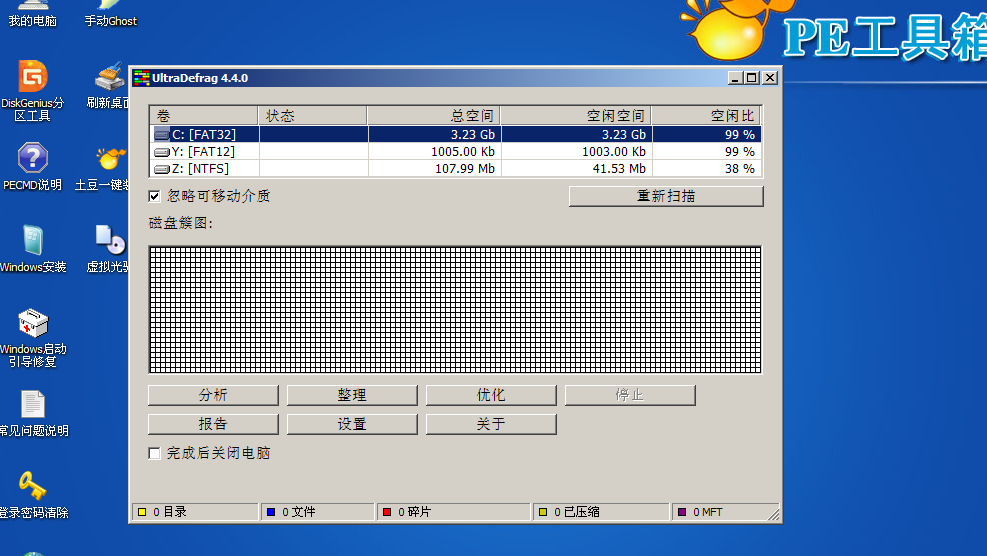Toggle 忽略可移动介质 checkbox

(x=154, y=196)
